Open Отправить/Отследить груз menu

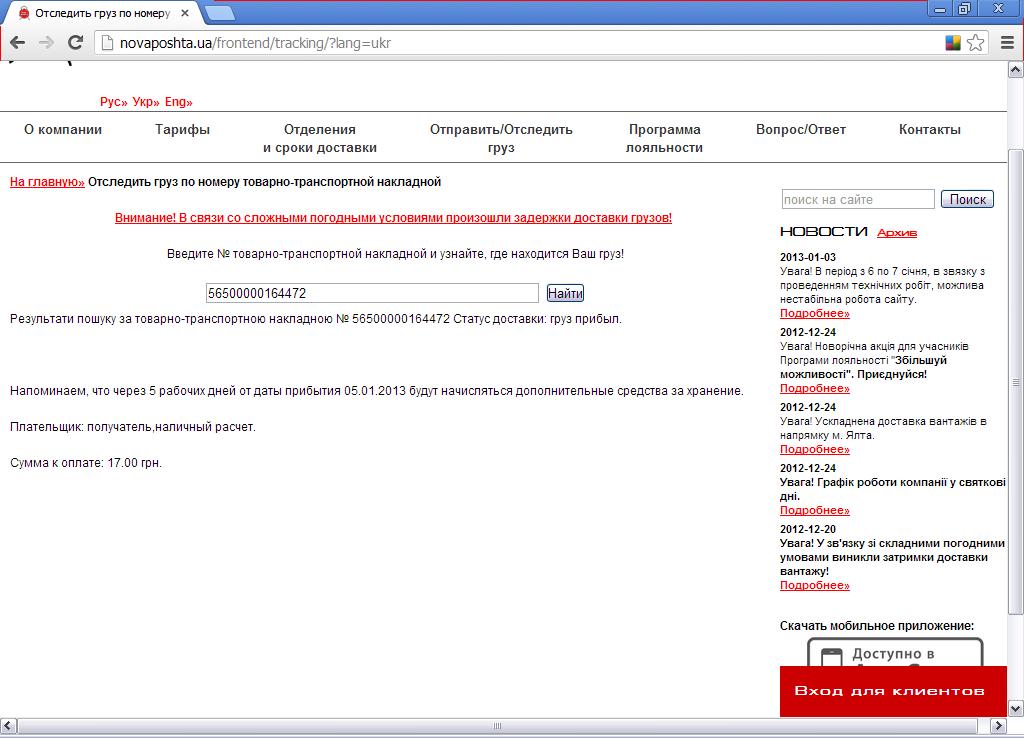click(501, 138)
